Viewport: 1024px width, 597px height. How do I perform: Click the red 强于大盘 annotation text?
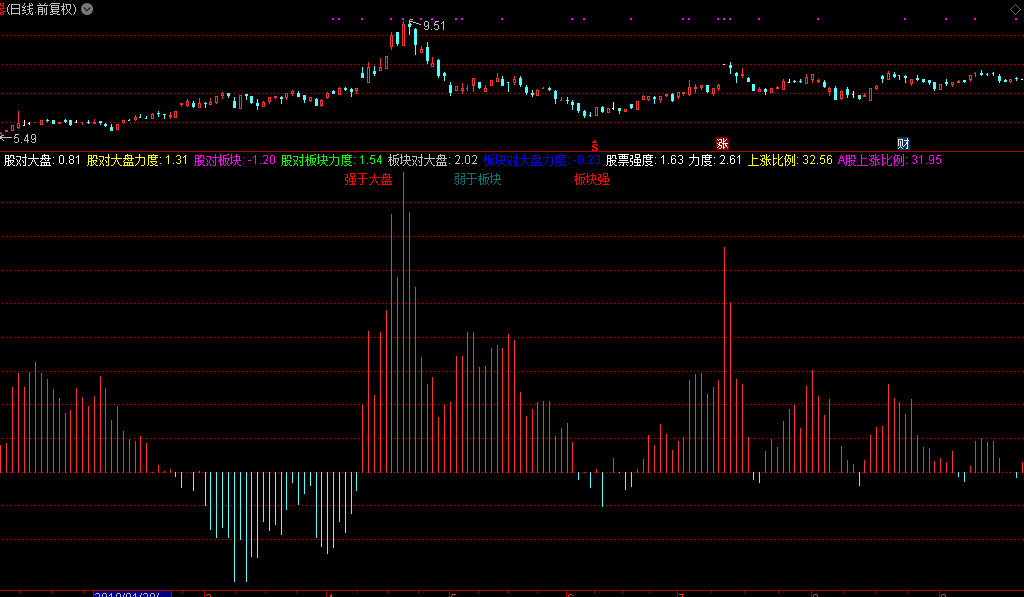coord(368,180)
